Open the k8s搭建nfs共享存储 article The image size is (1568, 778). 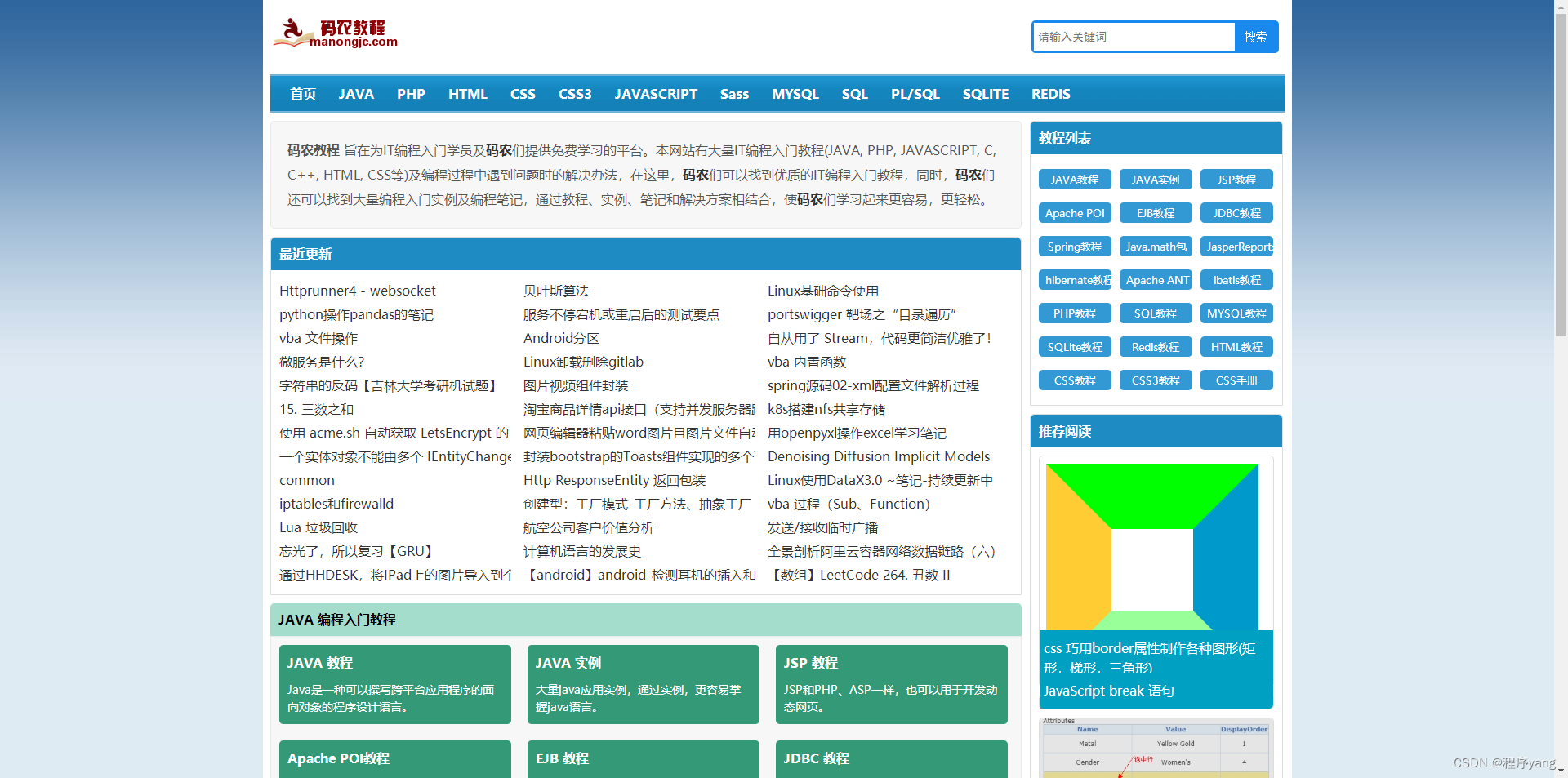click(826, 409)
